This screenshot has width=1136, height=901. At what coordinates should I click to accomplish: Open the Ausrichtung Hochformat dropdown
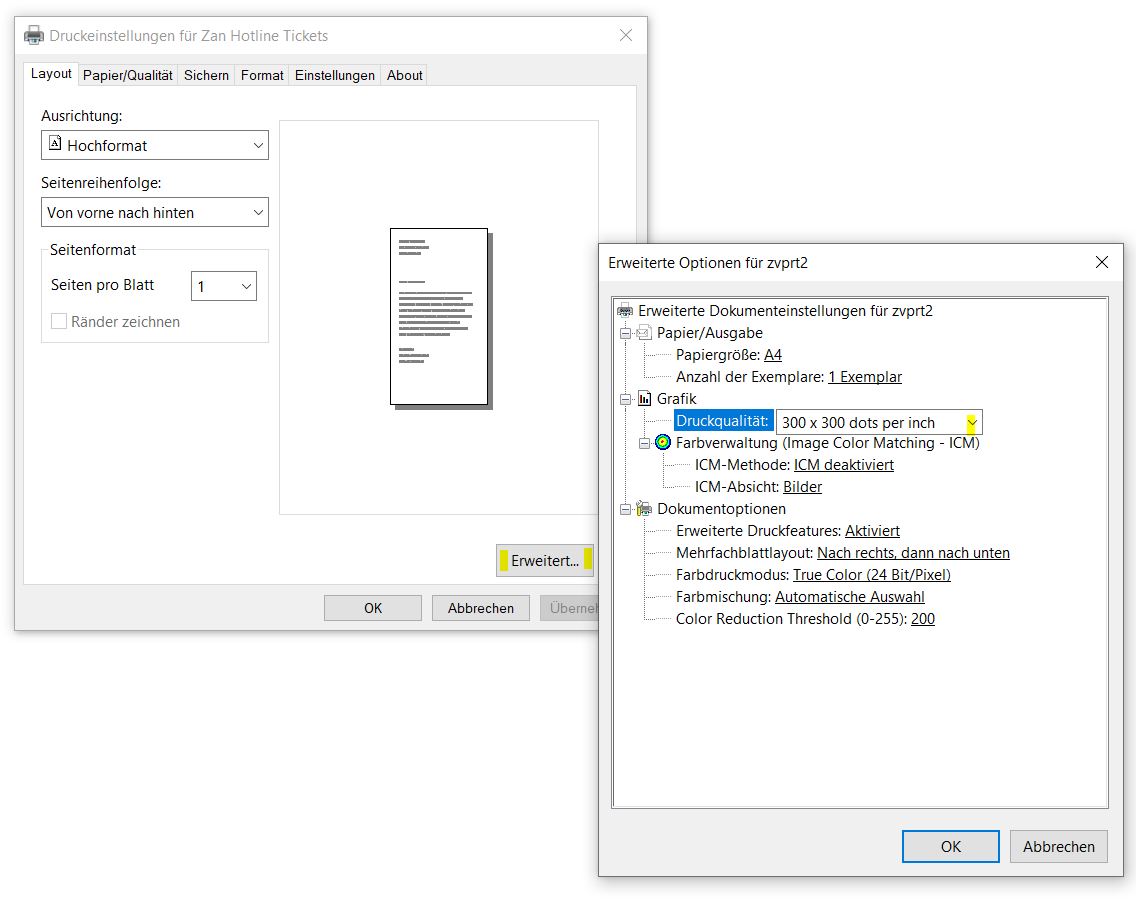click(155, 145)
